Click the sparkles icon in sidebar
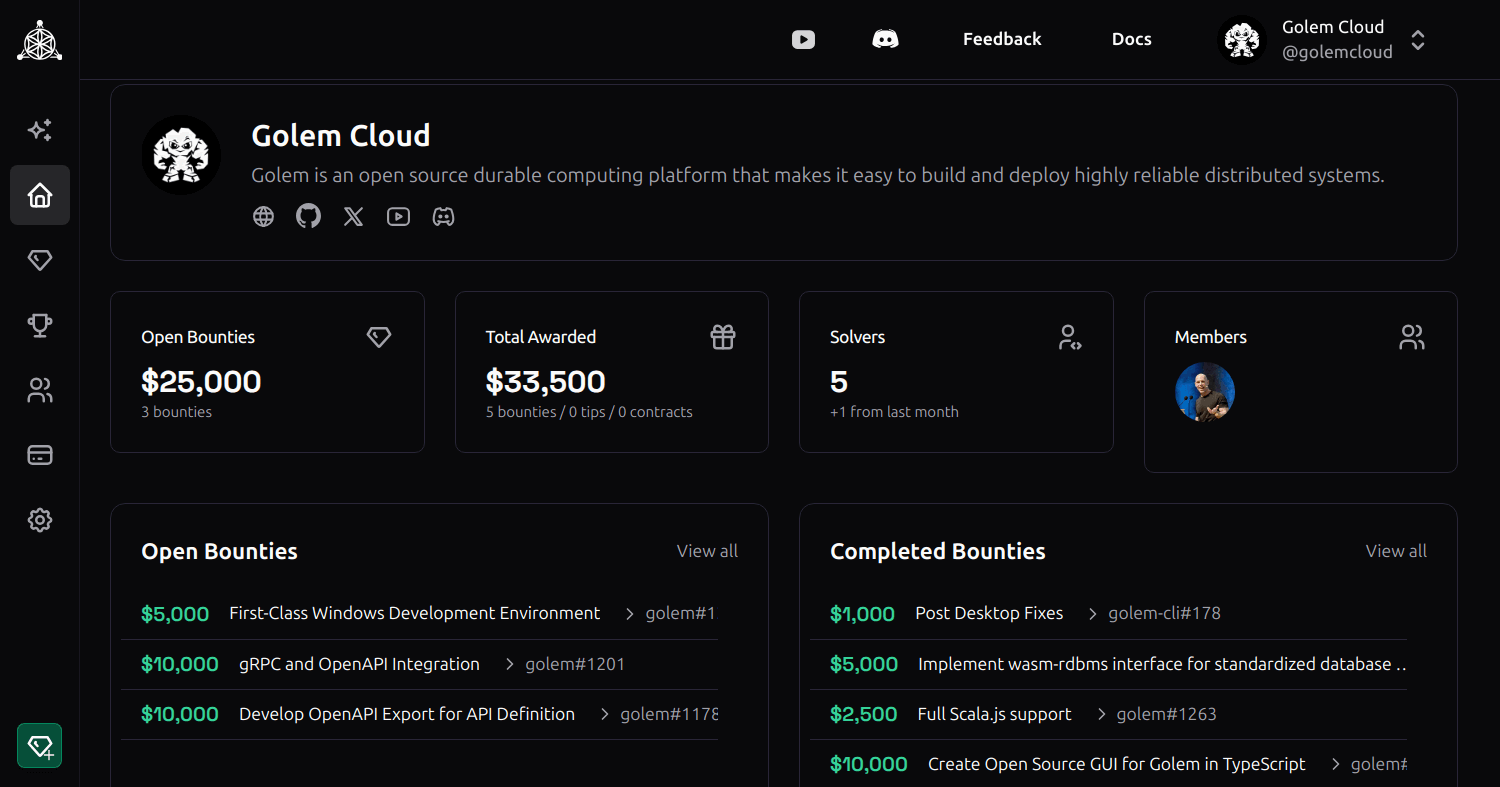This screenshot has width=1500, height=787. (40, 130)
